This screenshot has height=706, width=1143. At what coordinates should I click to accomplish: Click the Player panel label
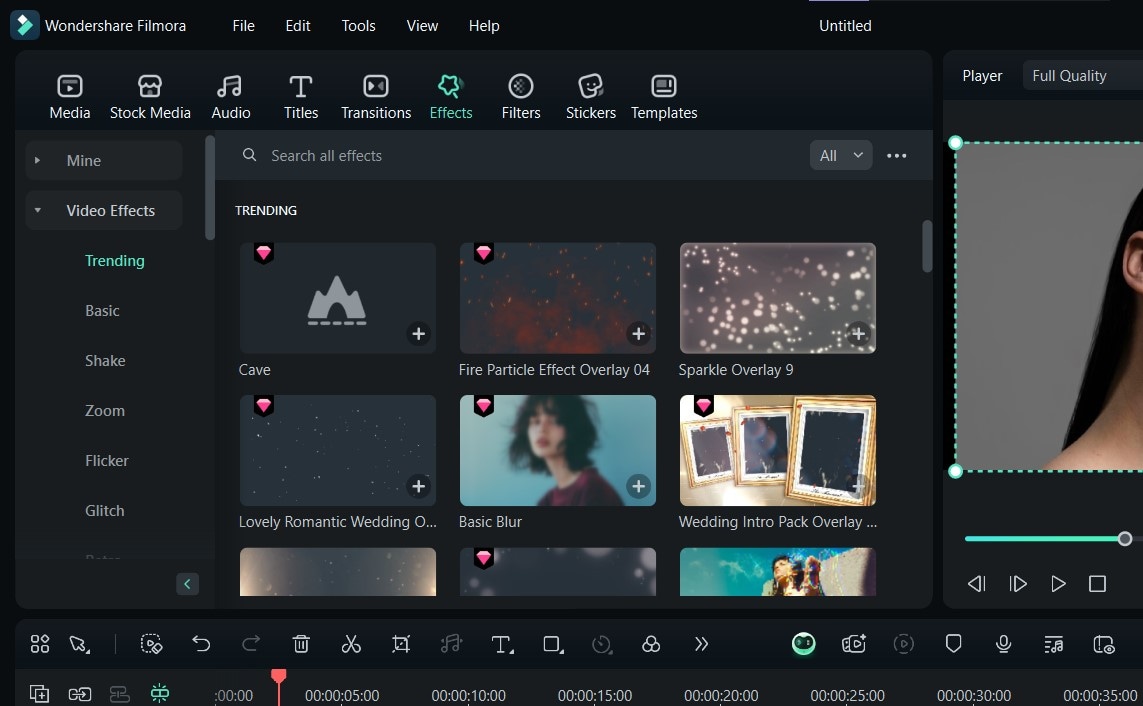coord(982,76)
